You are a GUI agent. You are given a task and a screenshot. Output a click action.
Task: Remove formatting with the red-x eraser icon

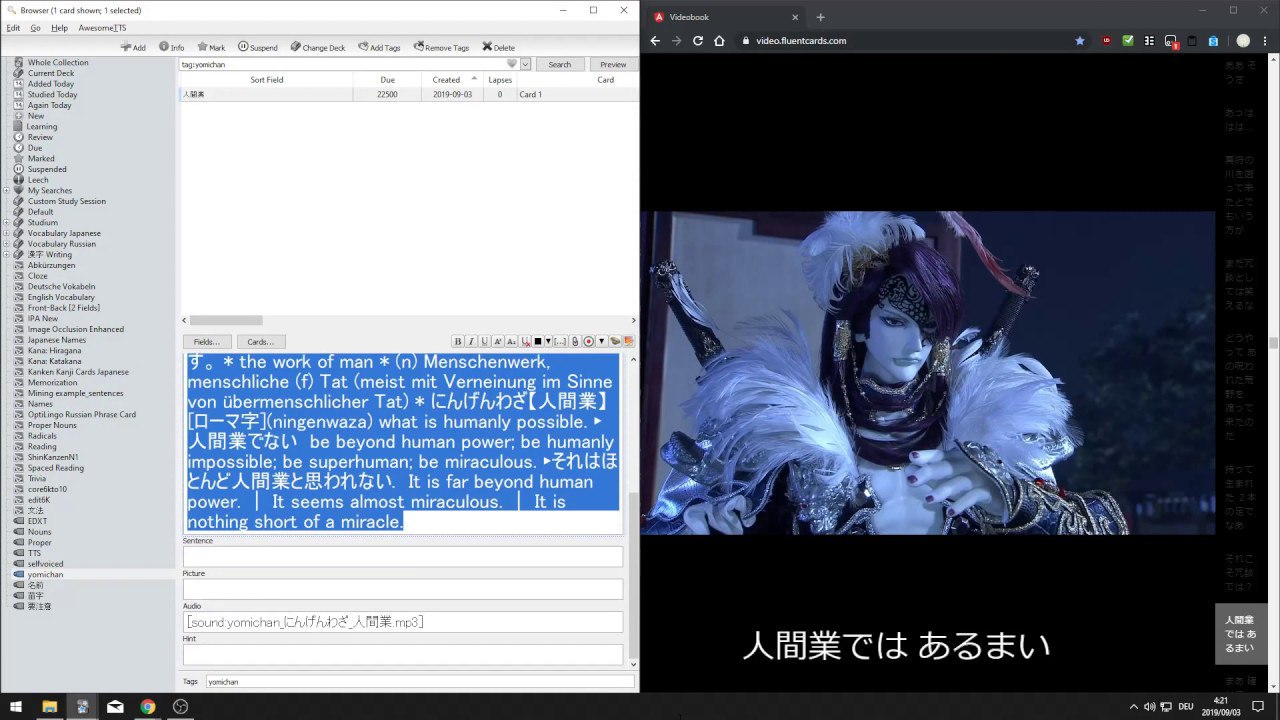click(x=525, y=341)
